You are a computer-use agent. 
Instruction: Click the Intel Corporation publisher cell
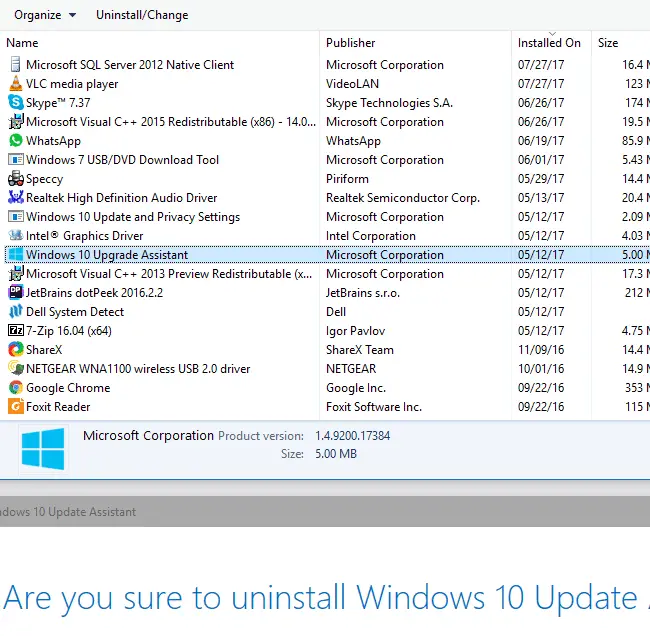[371, 235]
